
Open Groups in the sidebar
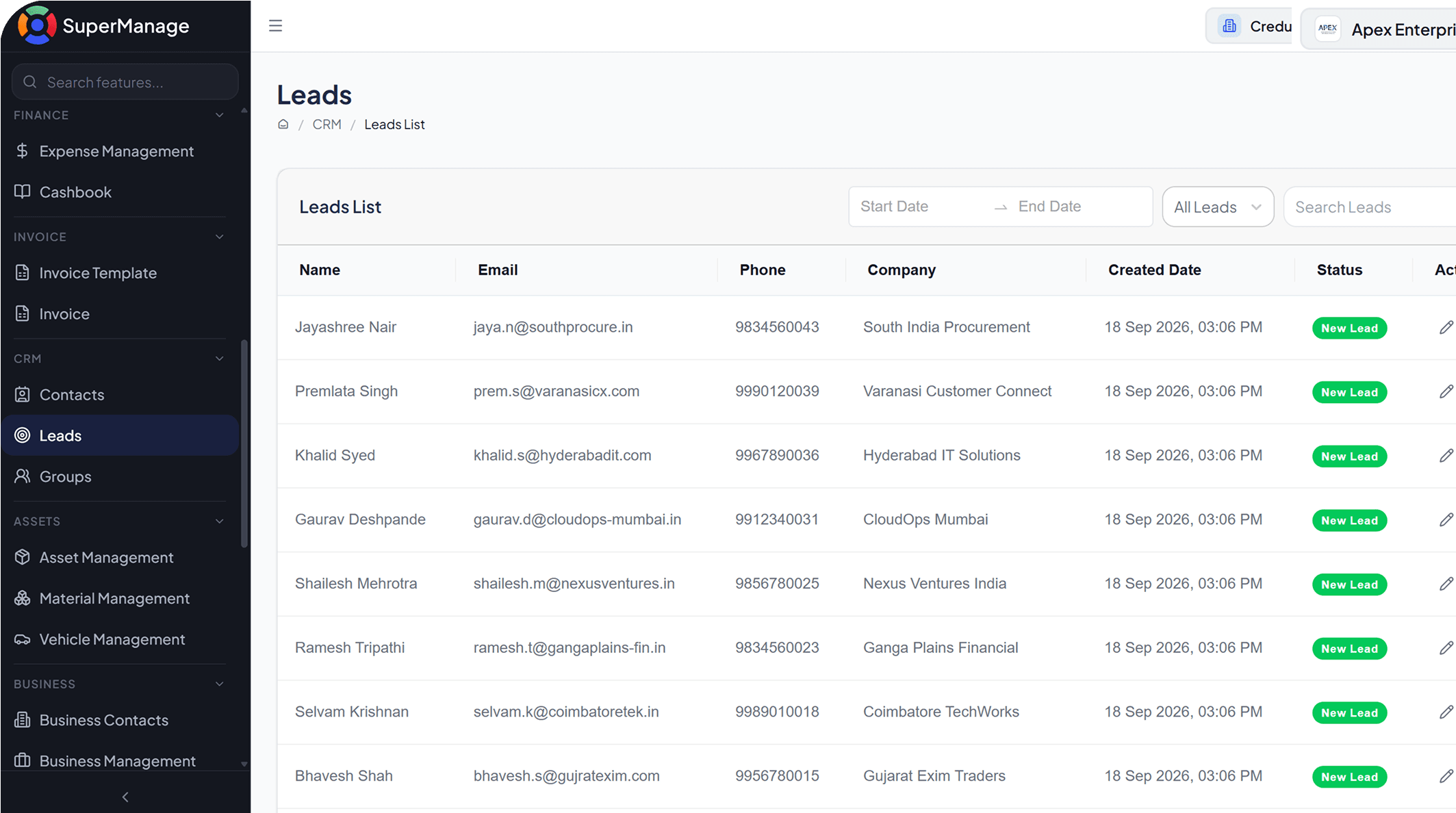pyautogui.click(x=120, y=476)
